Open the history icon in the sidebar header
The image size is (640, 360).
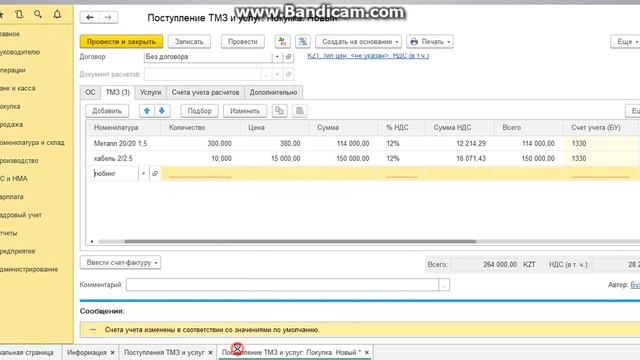19,15
